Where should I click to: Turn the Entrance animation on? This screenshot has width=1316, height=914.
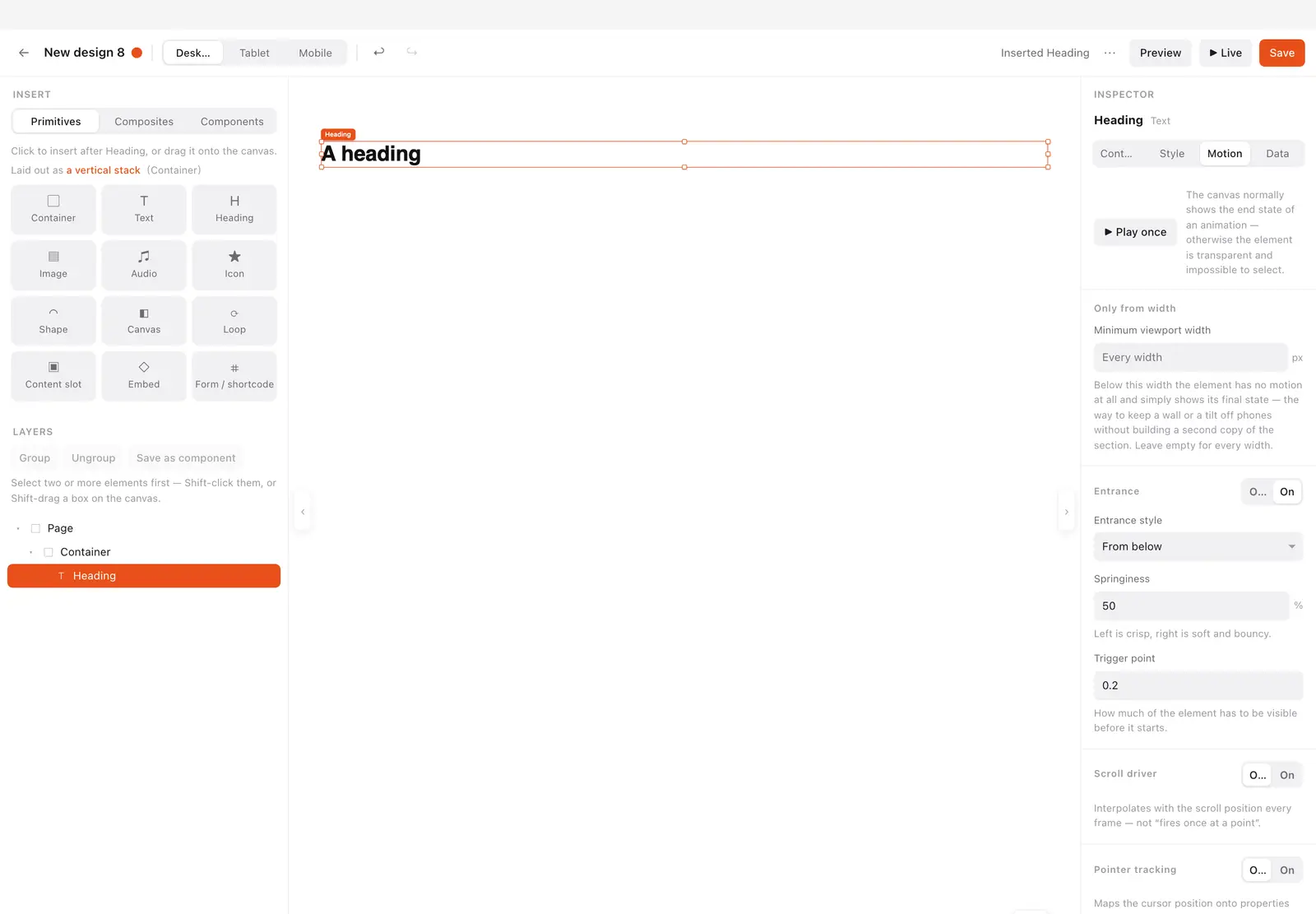(1287, 492)
